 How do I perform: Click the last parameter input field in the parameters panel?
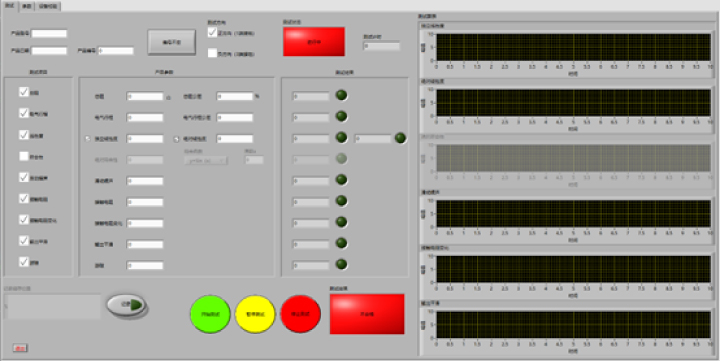[145, 265]
